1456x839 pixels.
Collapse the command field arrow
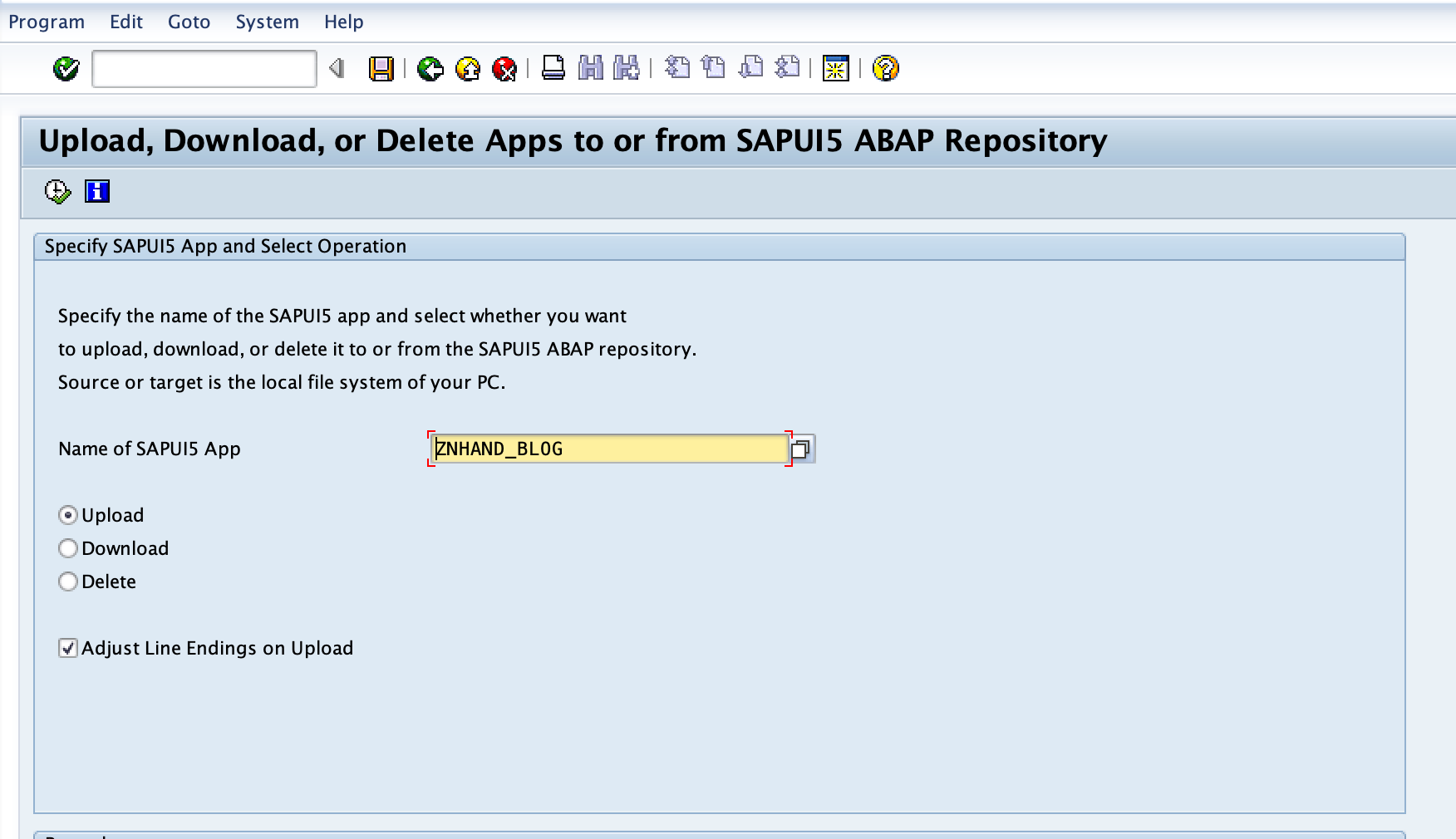[337, 68]
